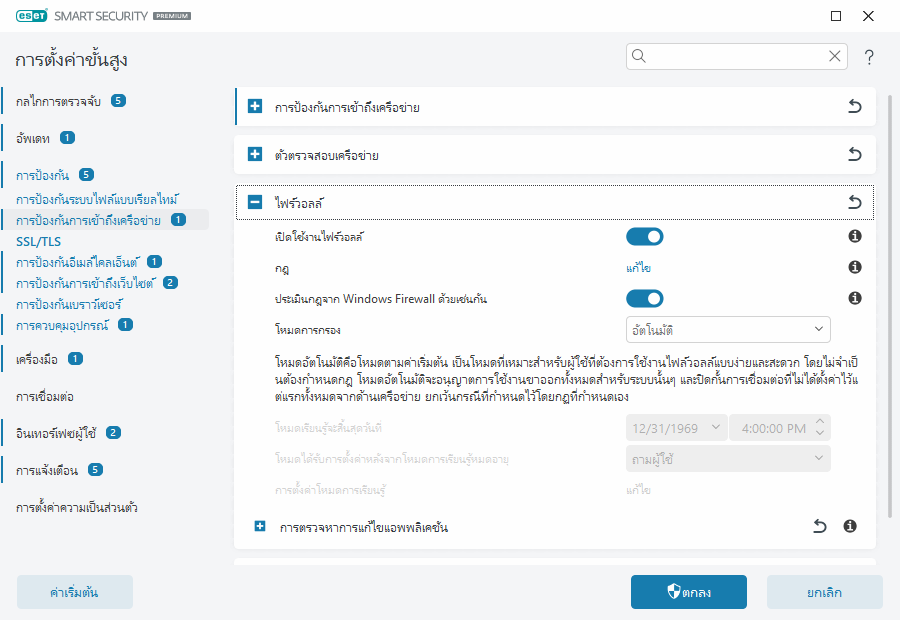Image resolution: width=900 pixels, height=620 pixels.
Task: Click the reset arrow on ไฟร์วอลล์ section
Action: [855, 201]
